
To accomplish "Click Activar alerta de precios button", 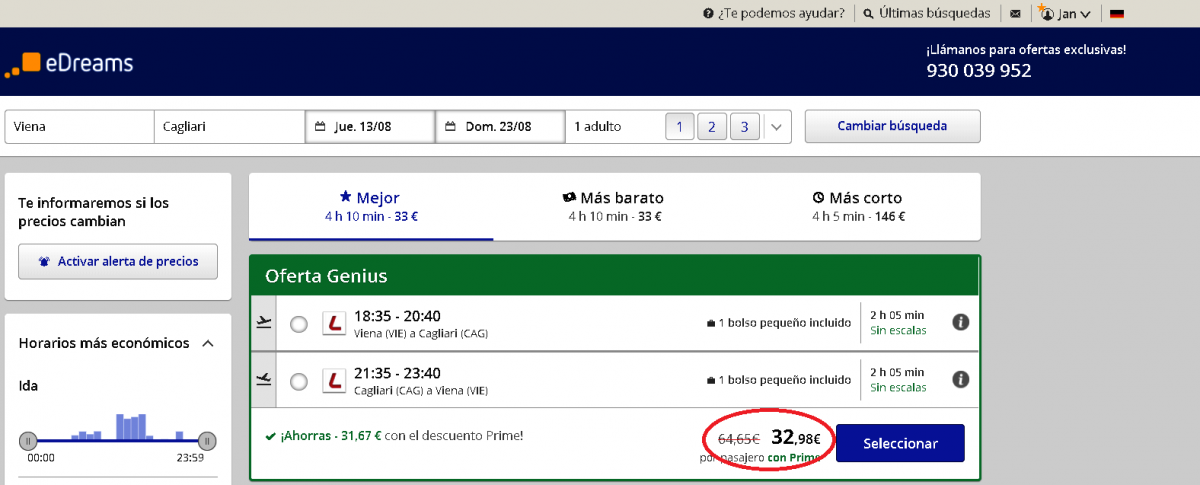I will tap(118, 261).
